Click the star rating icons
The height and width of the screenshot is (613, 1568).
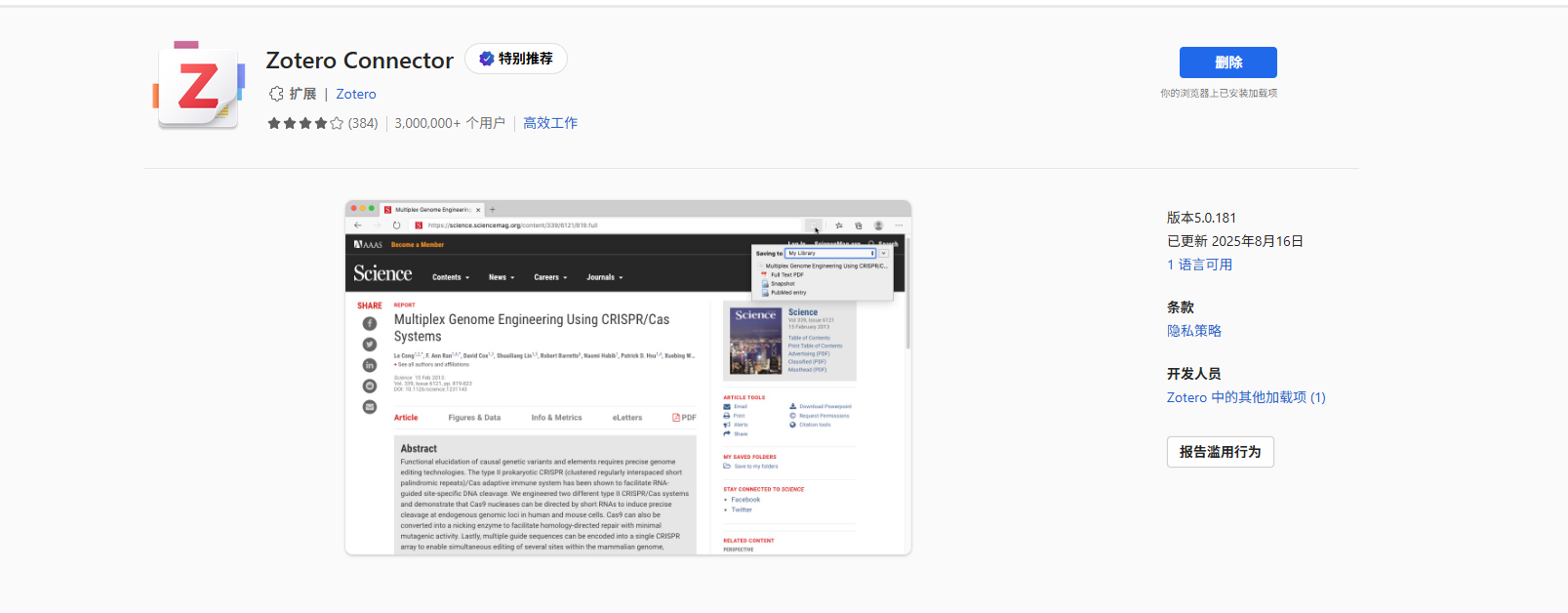pos(305,123)
